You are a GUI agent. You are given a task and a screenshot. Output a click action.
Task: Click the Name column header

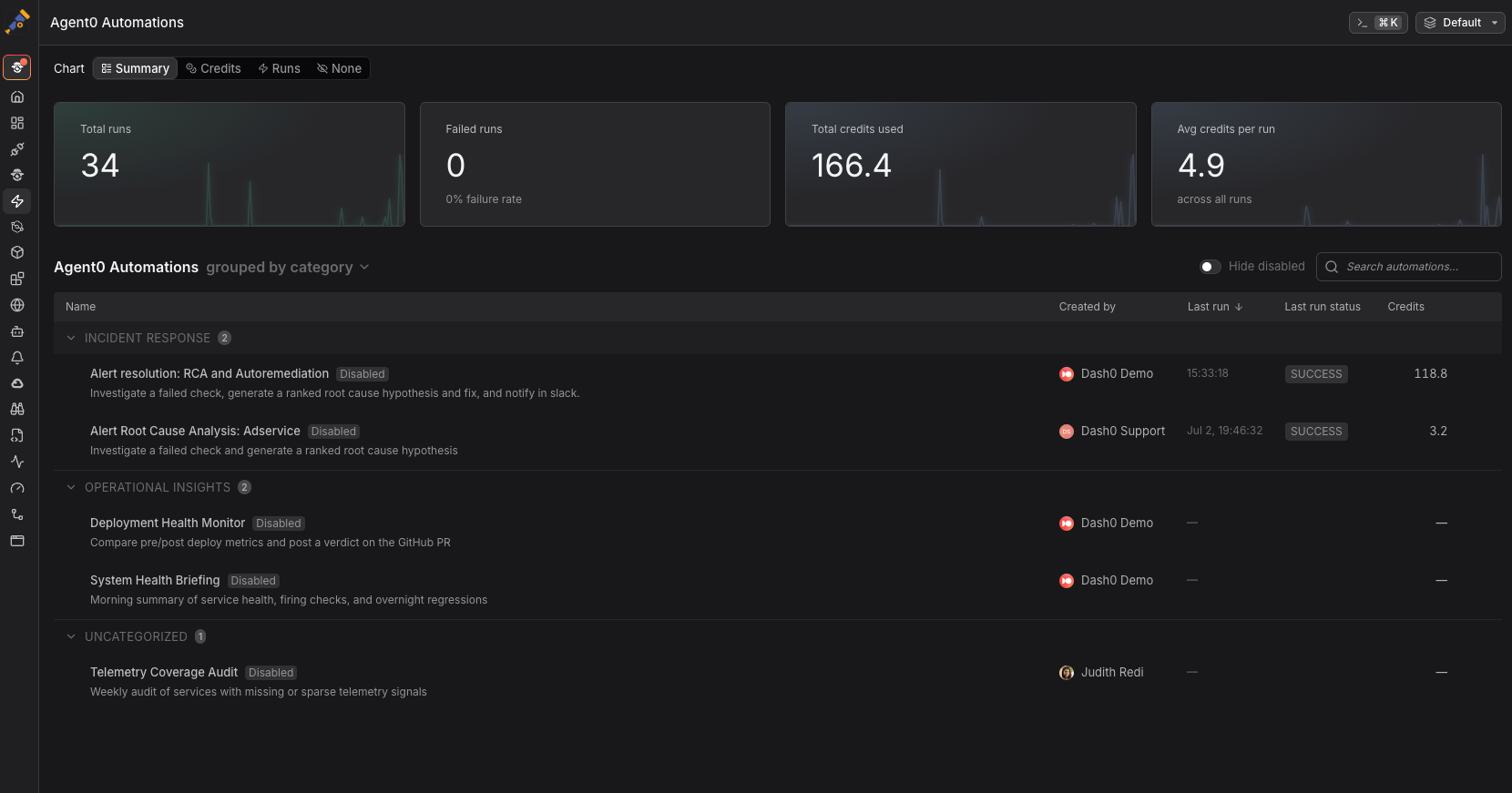pos(80,307)
